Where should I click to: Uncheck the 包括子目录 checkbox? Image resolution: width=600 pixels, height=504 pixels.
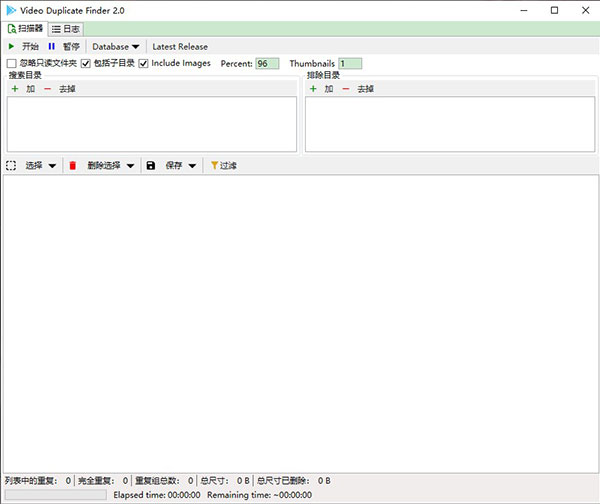pos(86,64)
